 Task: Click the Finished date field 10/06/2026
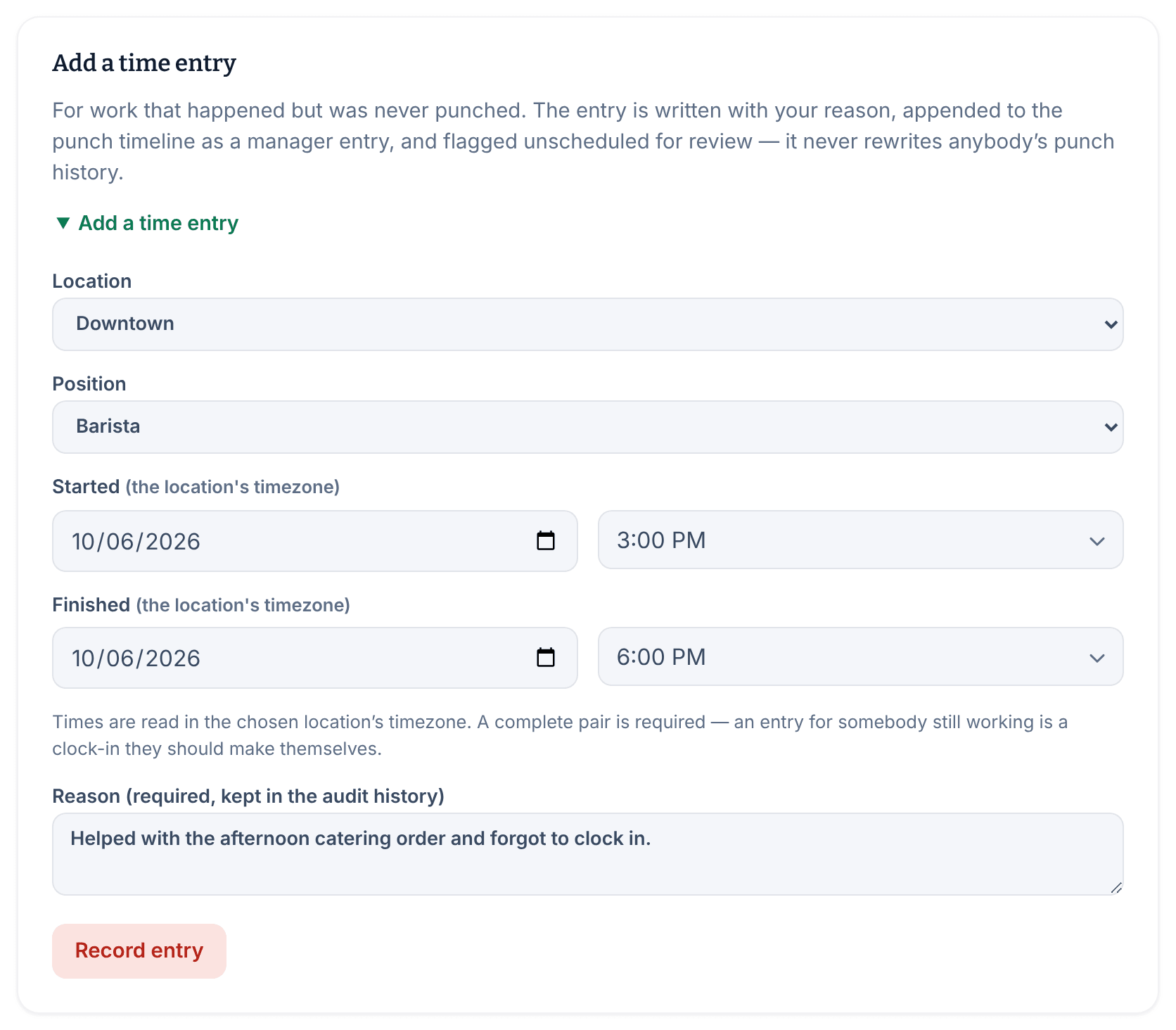tap(314, 658)
